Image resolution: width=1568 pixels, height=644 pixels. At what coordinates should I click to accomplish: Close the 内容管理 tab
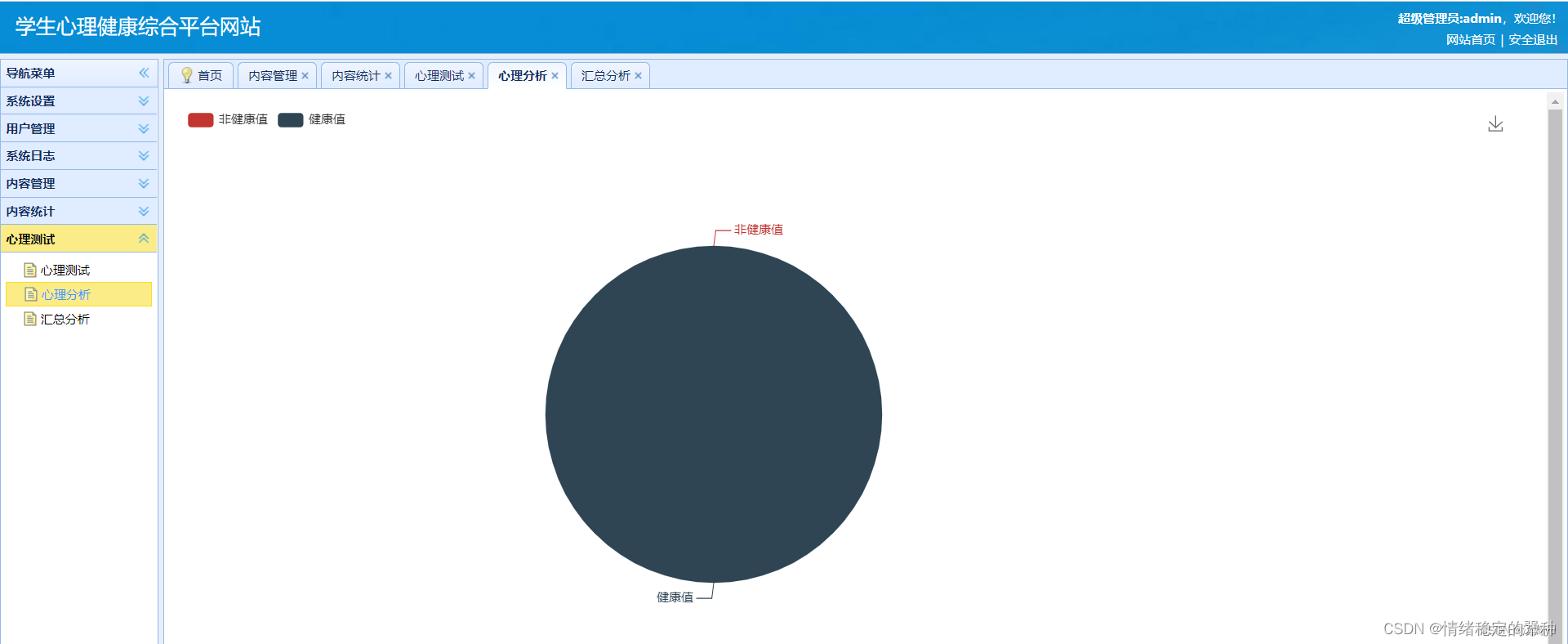point(305,75)
